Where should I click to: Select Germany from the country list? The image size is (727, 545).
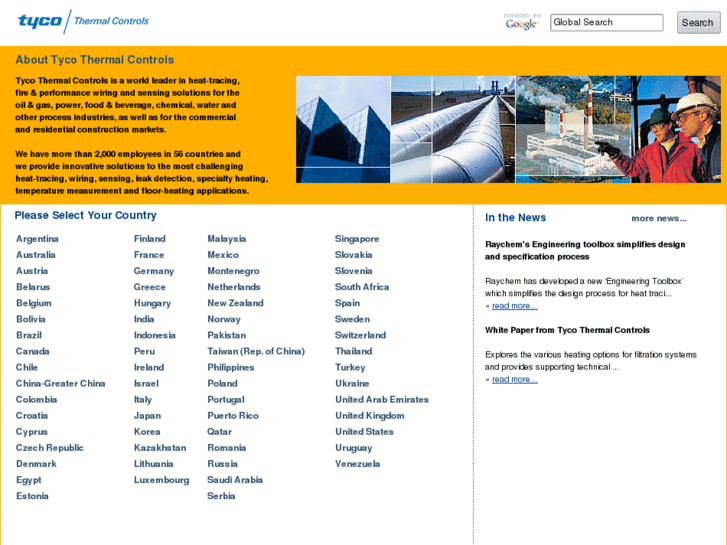click(x=154, y=271)
